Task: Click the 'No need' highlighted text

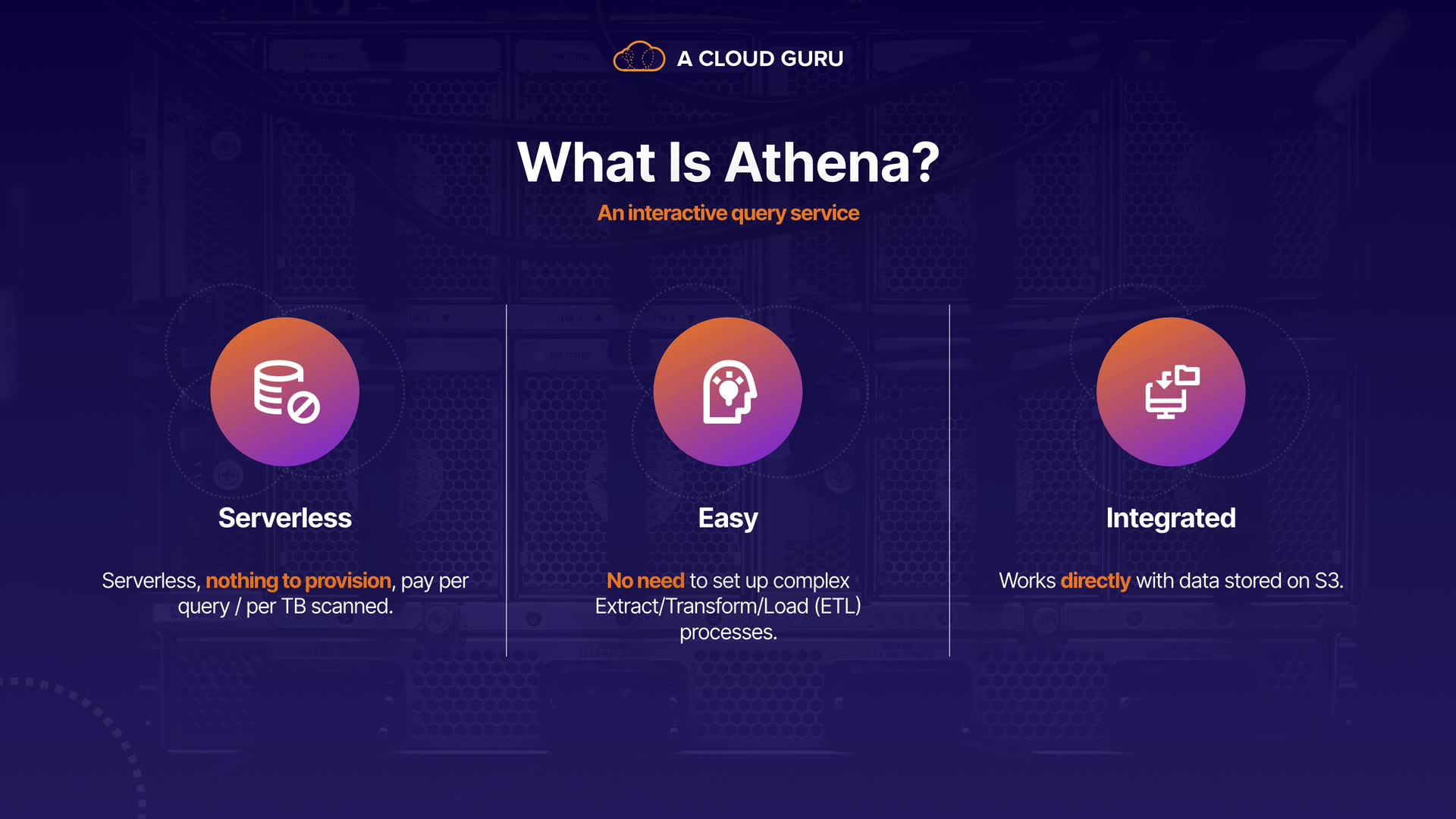Action: tap(645, 581)
